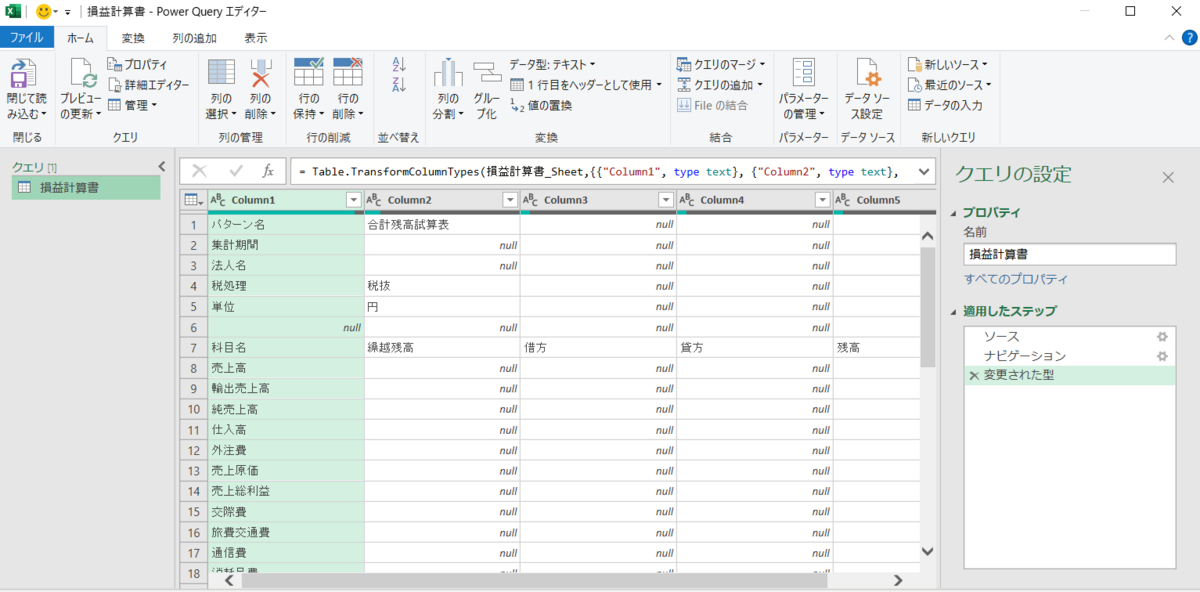Open the ソース step settings gear

coord(1162,337)
